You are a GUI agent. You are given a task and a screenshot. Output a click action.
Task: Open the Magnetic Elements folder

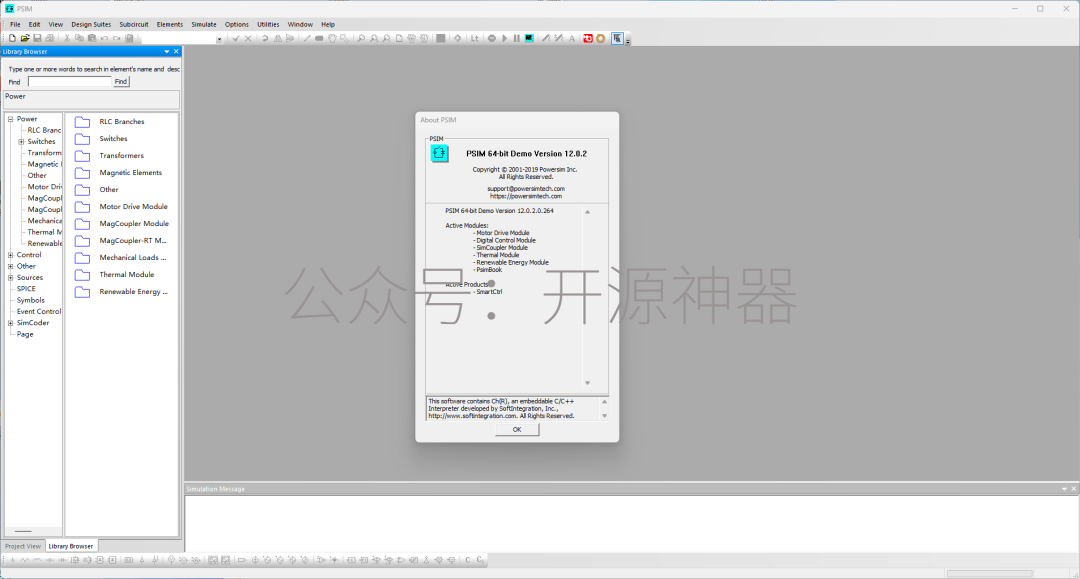click(118, 173)
